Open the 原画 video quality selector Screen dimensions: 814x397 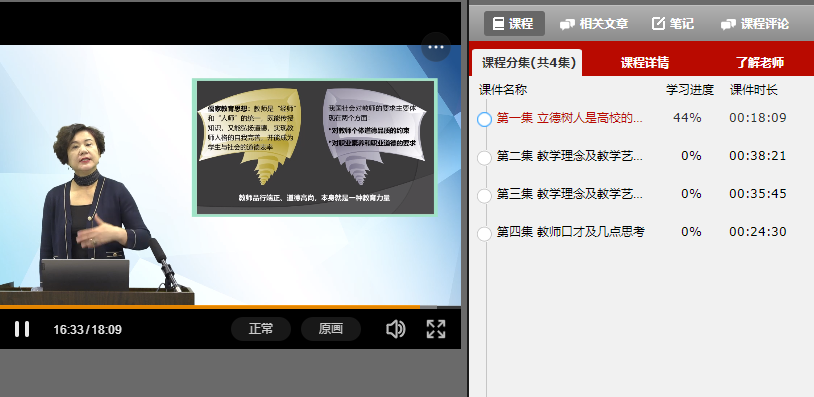[331, 329]
